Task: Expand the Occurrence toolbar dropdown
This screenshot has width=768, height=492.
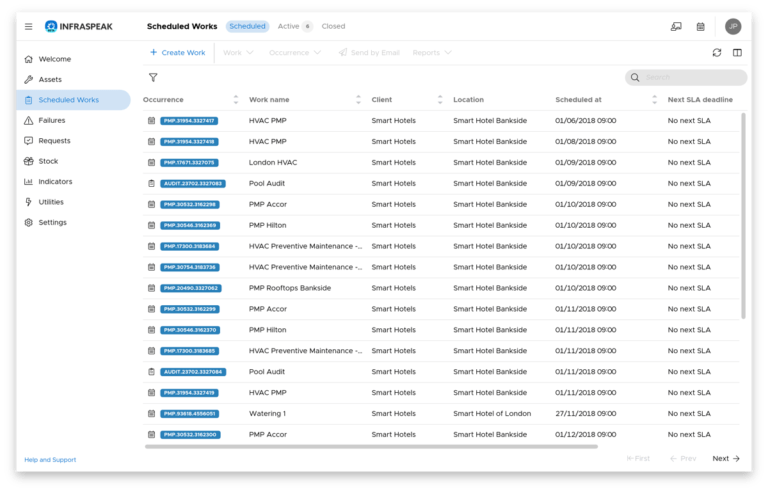Action: [295, 52]
